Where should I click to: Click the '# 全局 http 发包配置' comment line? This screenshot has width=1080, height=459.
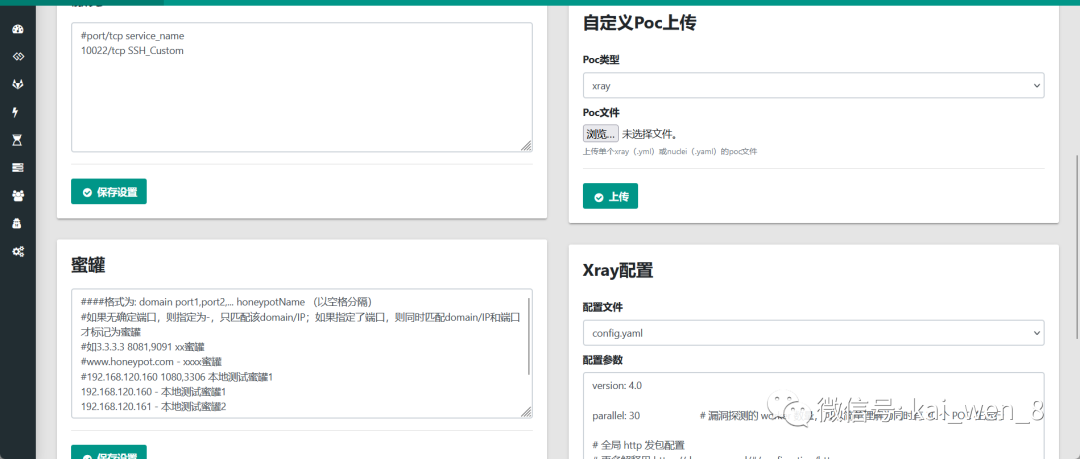tap(638, 444)
